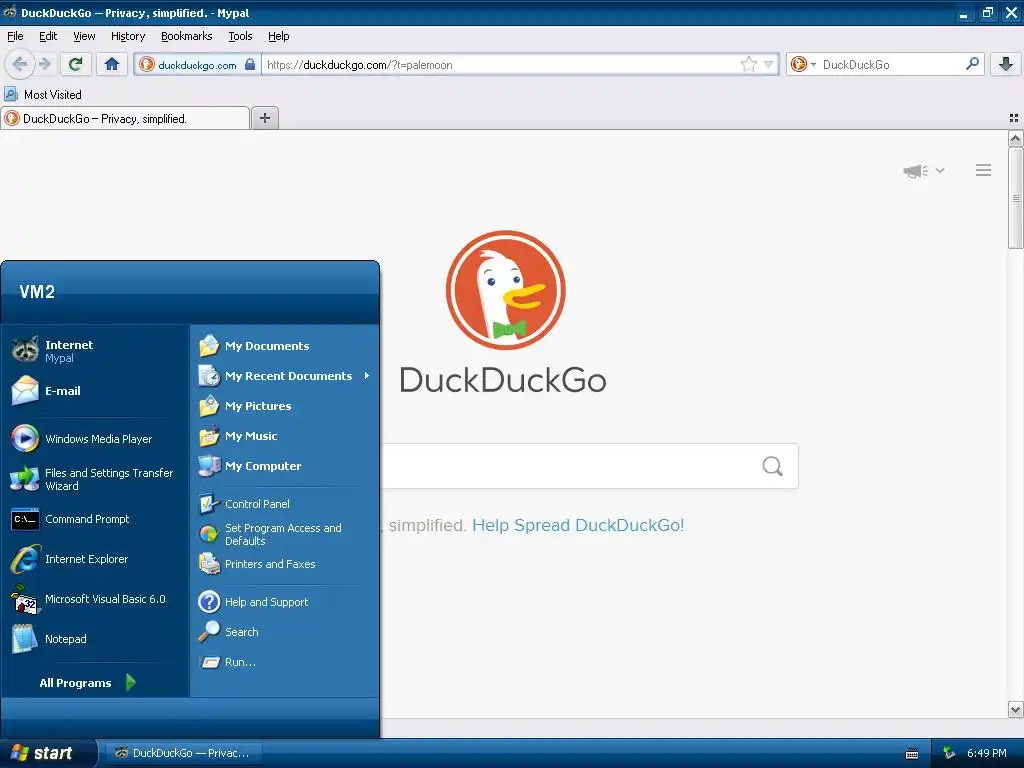Image resolution: width=1024 pixels, height=768 pixels.
Task: Open the Tools menu
Action: click(x=240, y=36)
